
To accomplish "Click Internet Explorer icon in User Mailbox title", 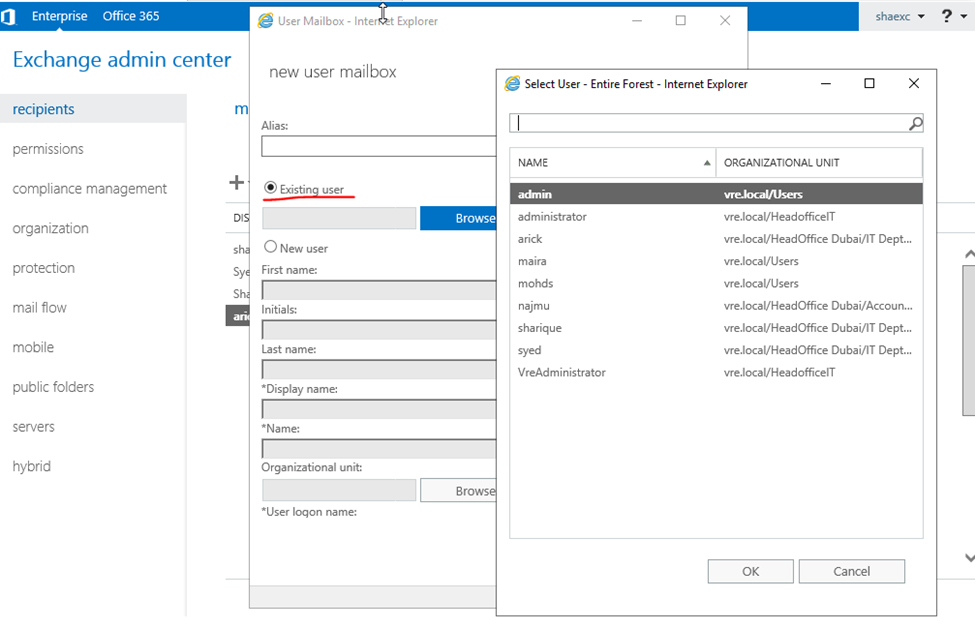I will click(x=266, y=21).
